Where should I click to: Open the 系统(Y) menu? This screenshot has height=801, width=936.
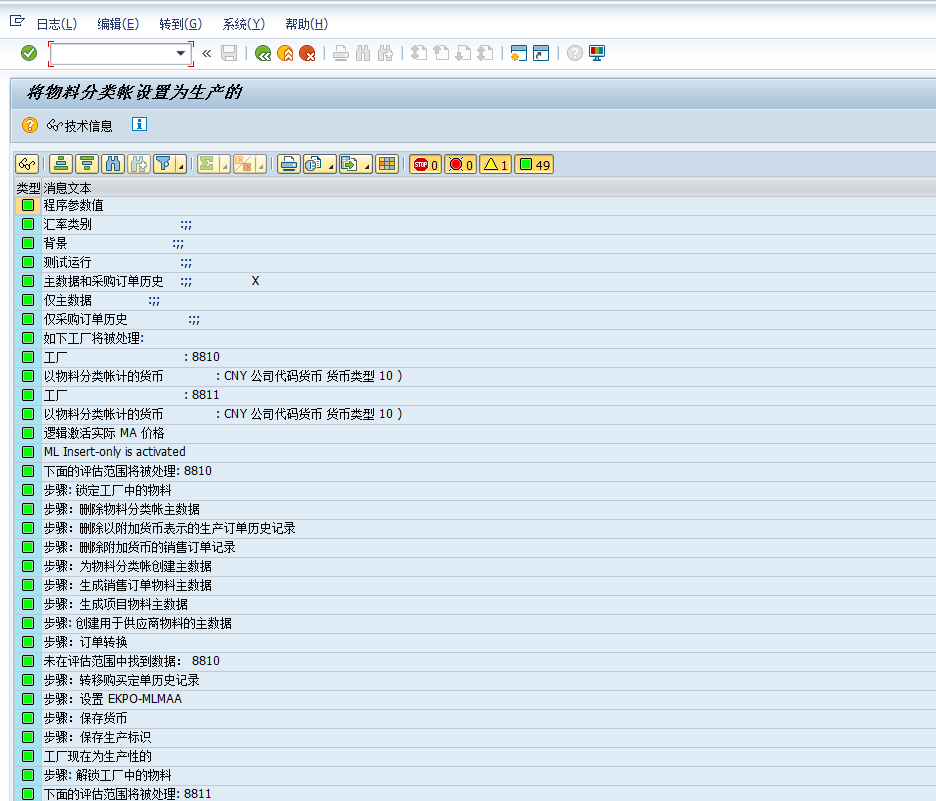[243, 23]
